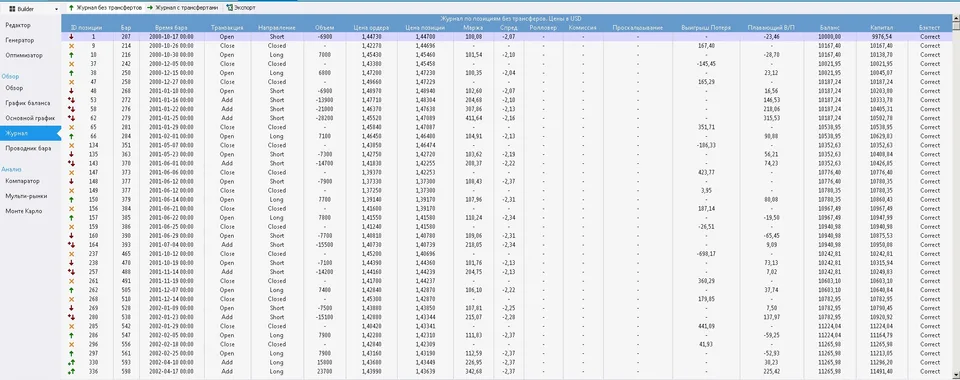
Task: Click the Бэктест column header
Action: pos(929,28)
